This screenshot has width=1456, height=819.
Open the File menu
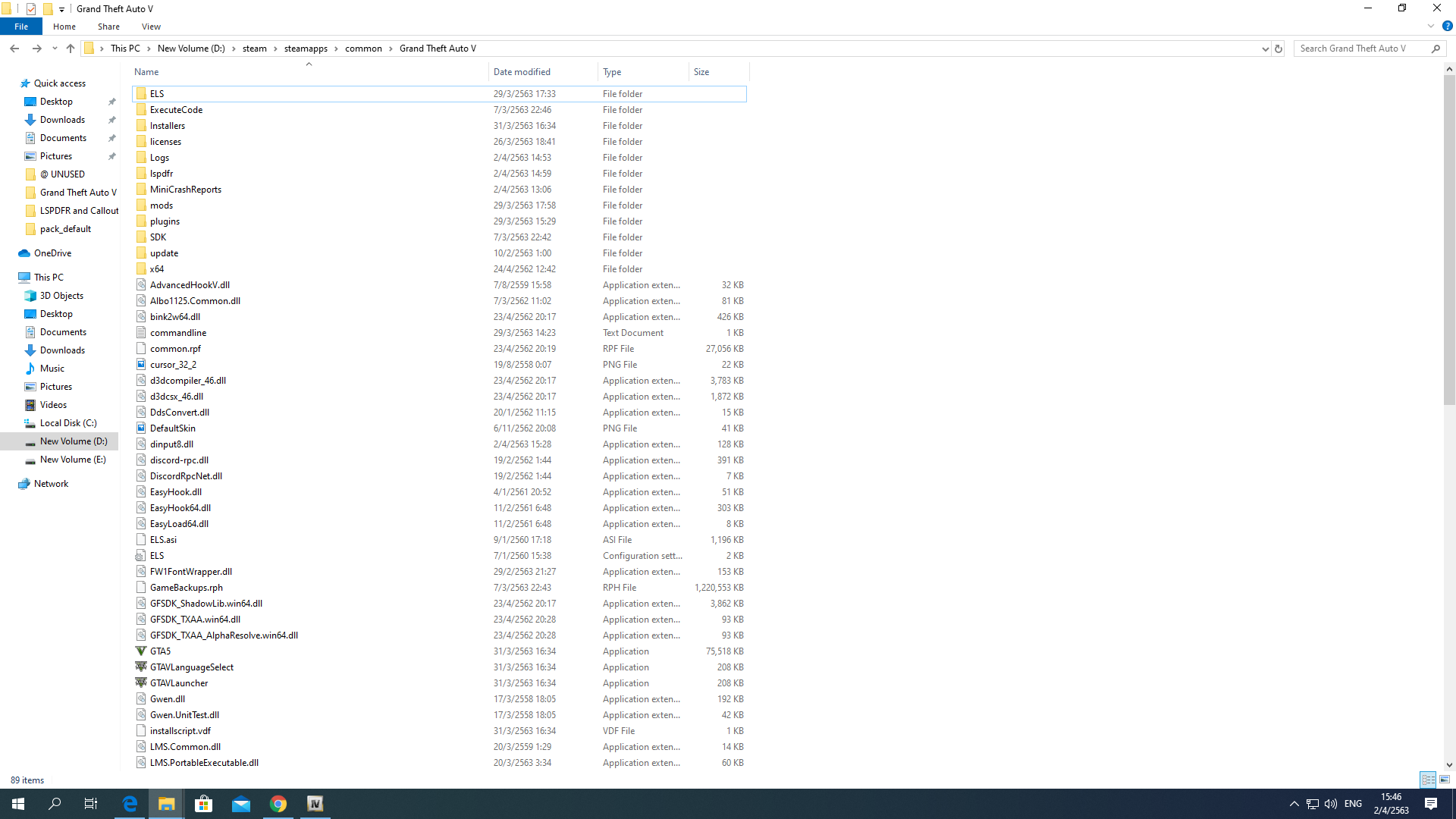tap(21, 27)
